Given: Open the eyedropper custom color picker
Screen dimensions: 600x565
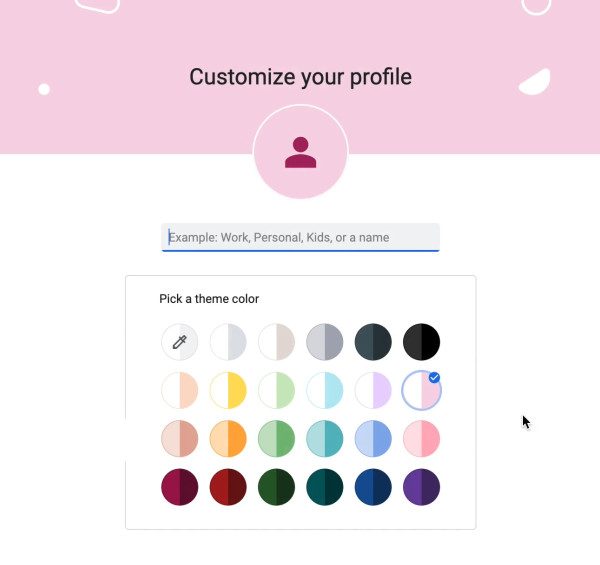Looking at the screenshot, I should tap(180, 342).
